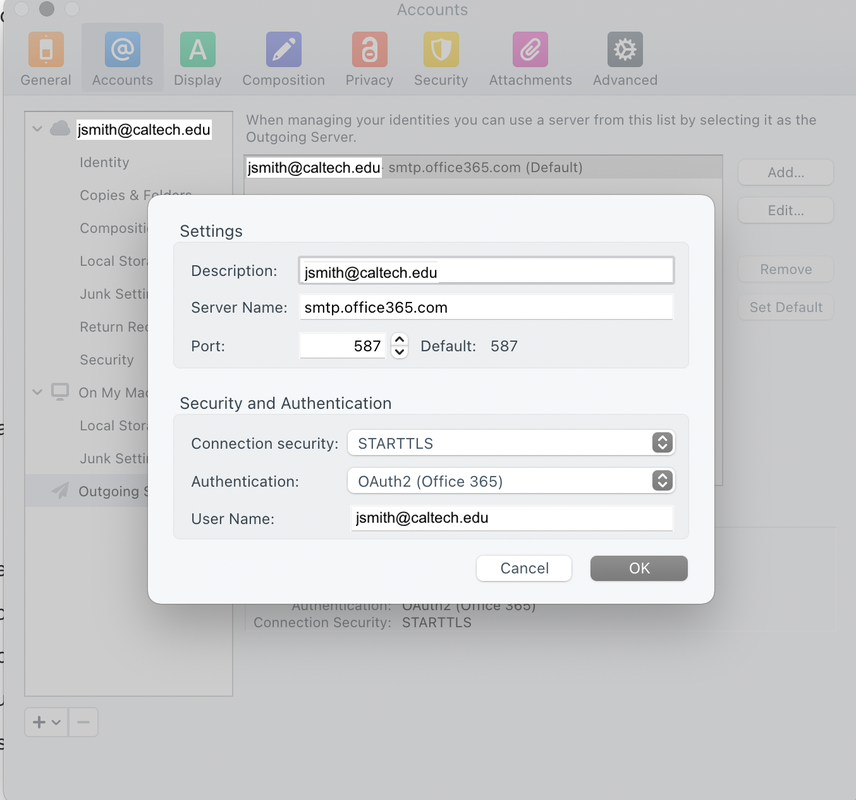Select the Accounts toolbar icon

pos(122,50)
